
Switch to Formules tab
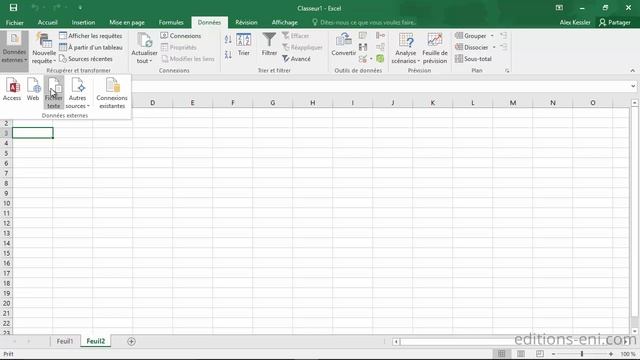[171, 22]
